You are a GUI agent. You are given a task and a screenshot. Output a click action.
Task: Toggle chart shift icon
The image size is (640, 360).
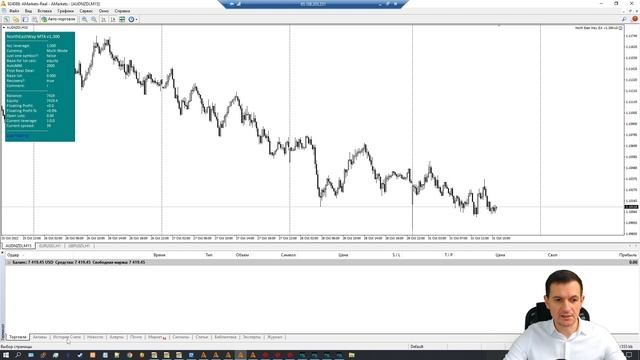click(113, 19)
